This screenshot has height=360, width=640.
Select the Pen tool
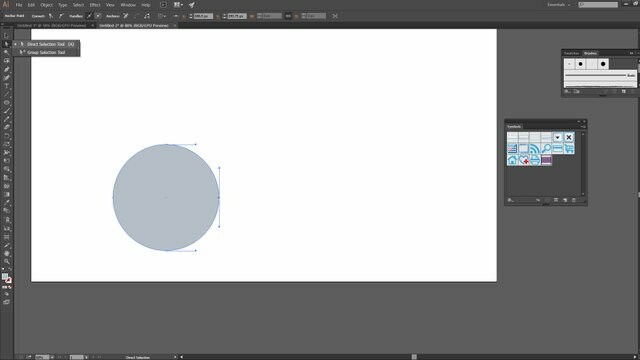point(6,69)
